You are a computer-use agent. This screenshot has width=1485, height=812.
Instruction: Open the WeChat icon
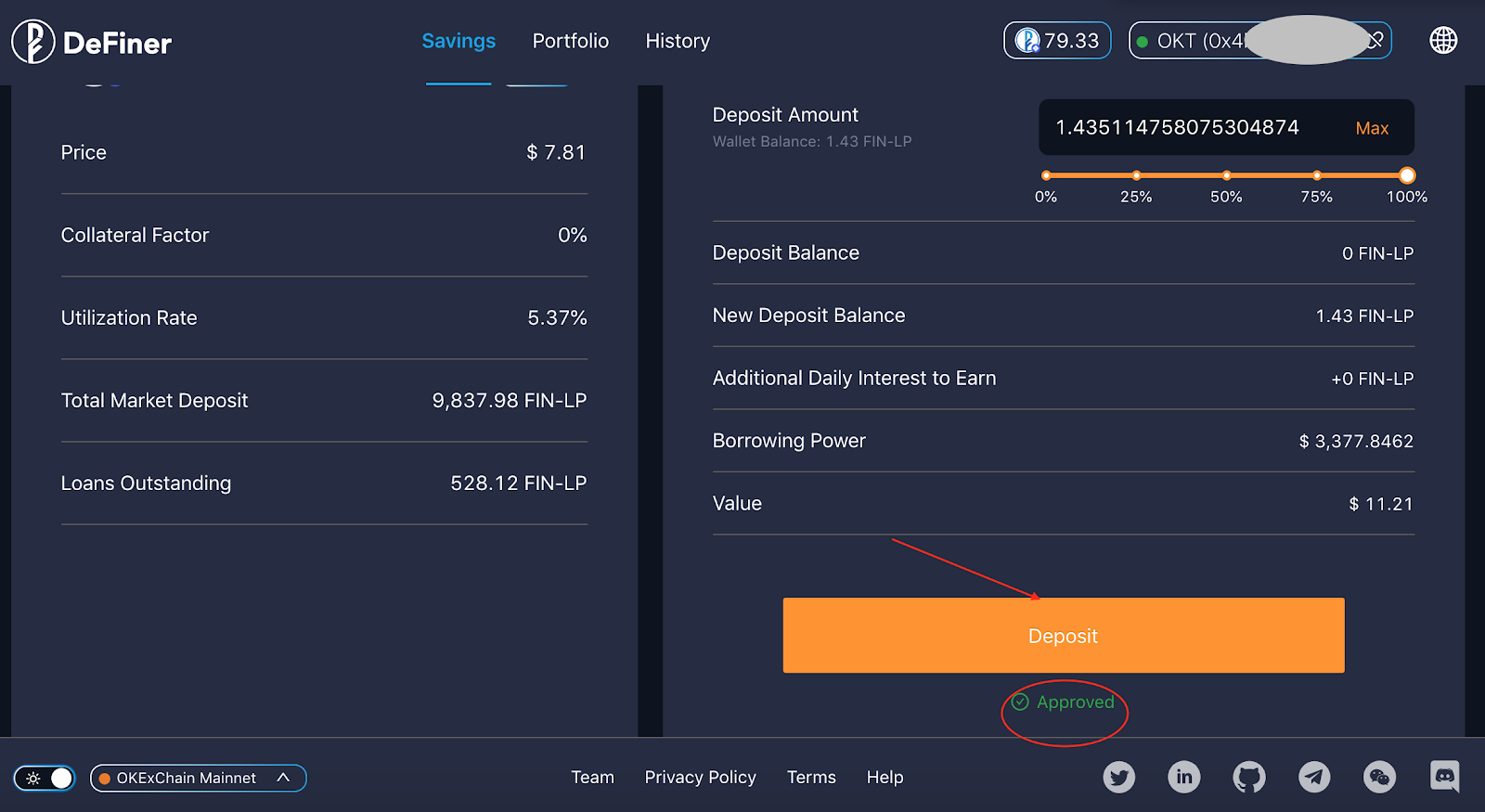[1379, 777]
